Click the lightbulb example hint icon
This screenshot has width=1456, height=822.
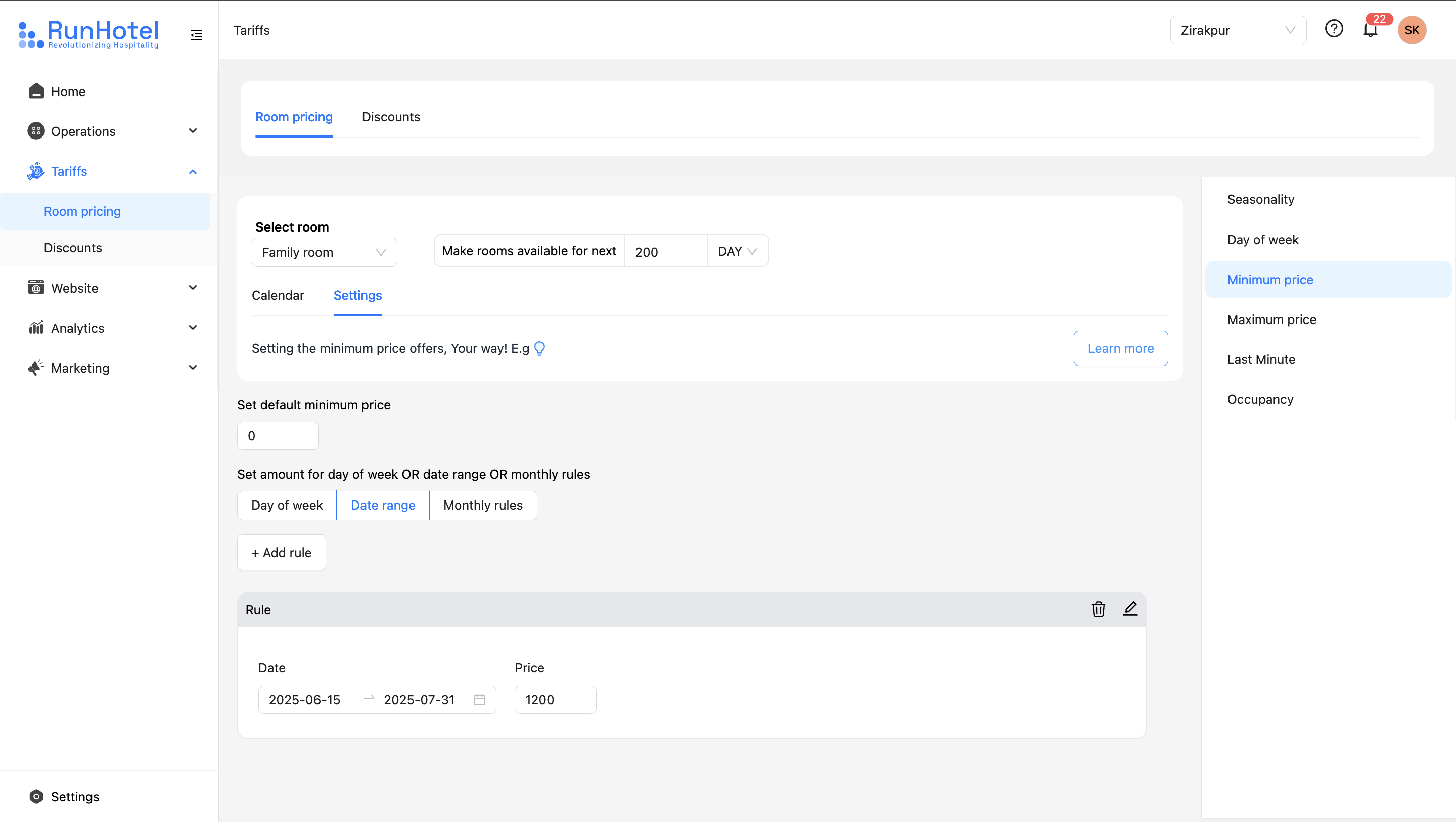[540, 348]
